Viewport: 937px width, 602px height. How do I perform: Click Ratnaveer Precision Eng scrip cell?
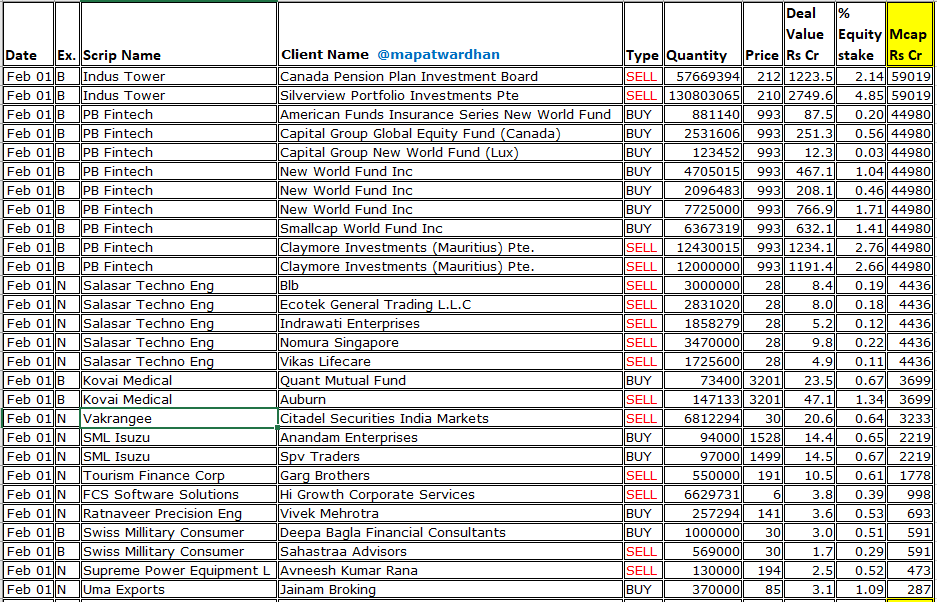[x=179, y=514]
